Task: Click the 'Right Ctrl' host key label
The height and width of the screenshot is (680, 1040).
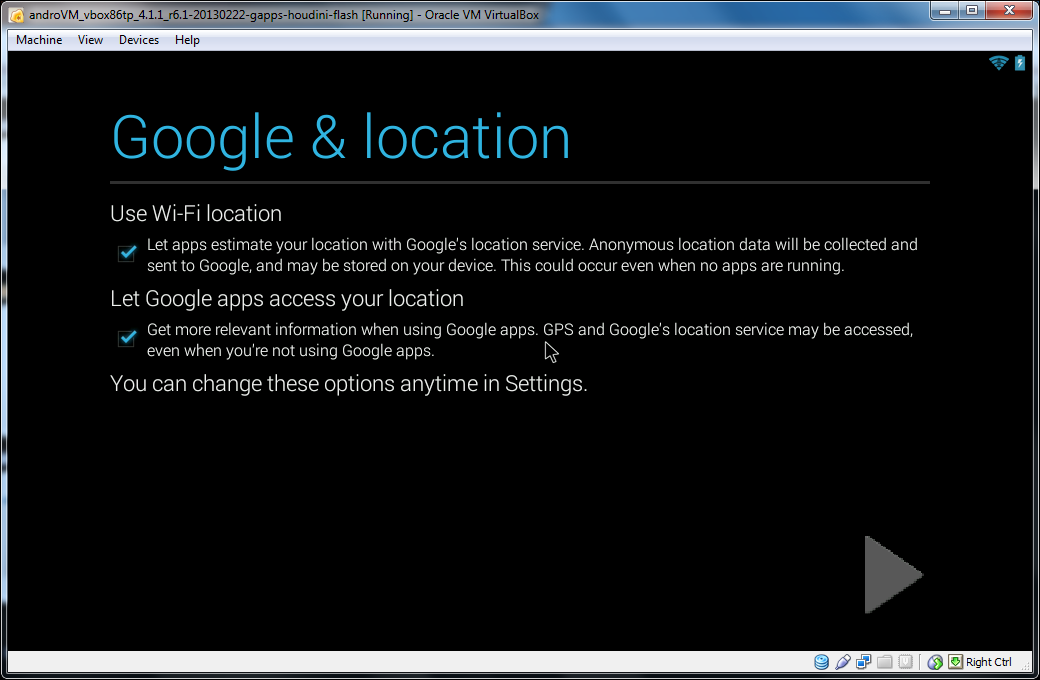Action: tap(988, 662)
